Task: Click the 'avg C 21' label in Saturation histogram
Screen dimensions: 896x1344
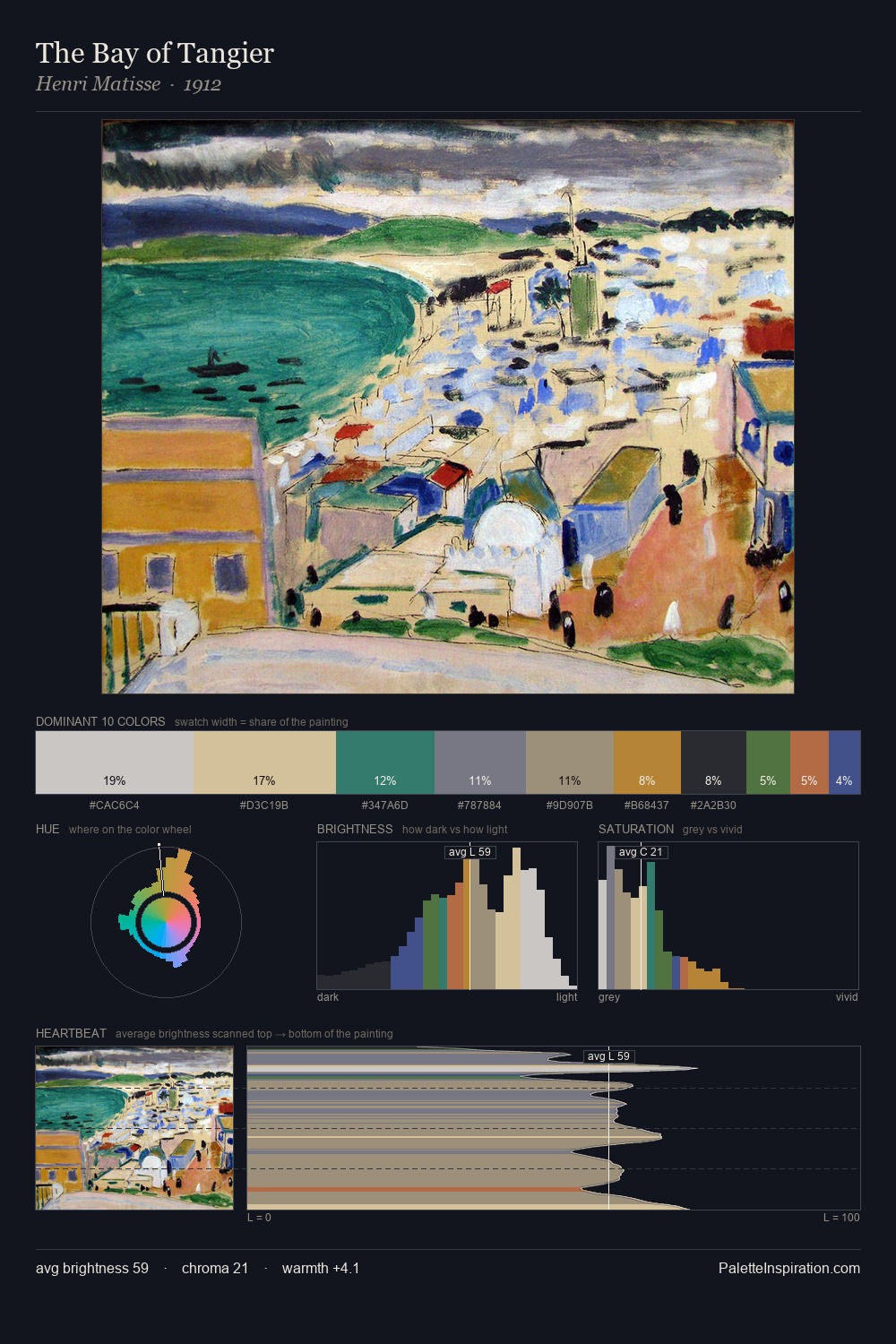Action: click(x=641, y=852)
